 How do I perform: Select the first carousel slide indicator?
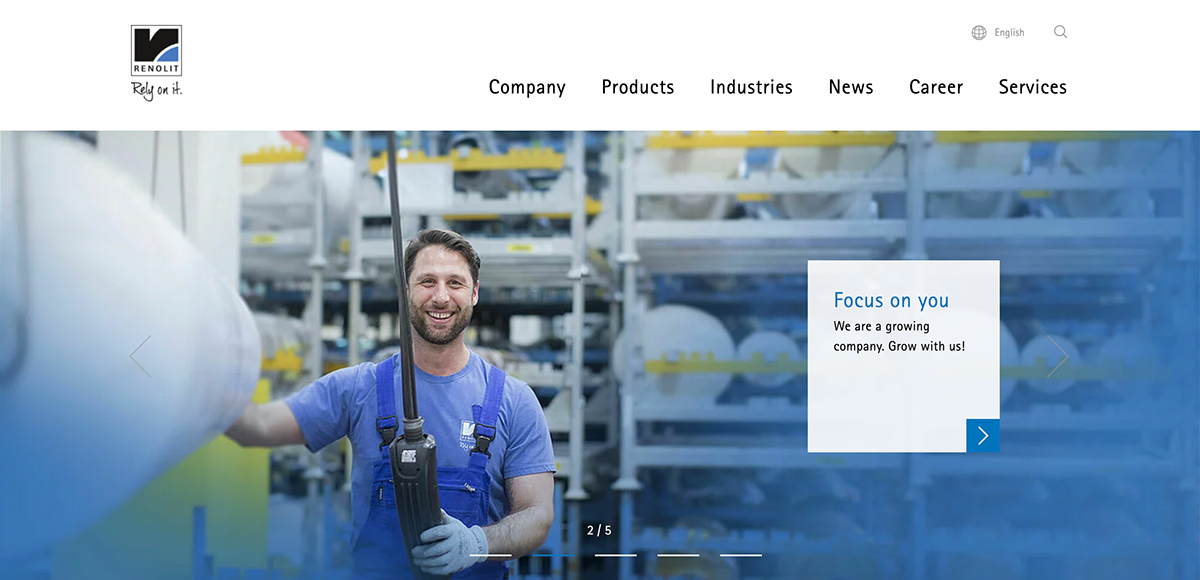coord(491,555)
